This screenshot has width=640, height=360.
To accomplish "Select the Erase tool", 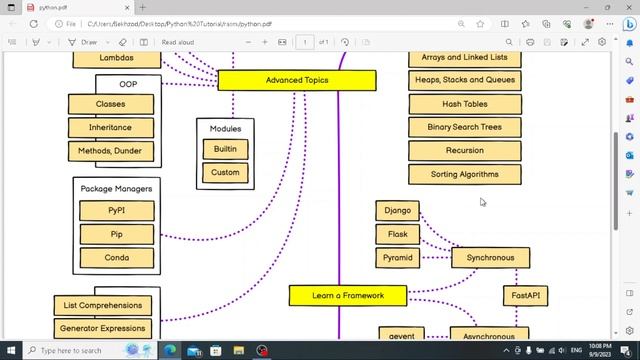I will [x=122, y=42].
